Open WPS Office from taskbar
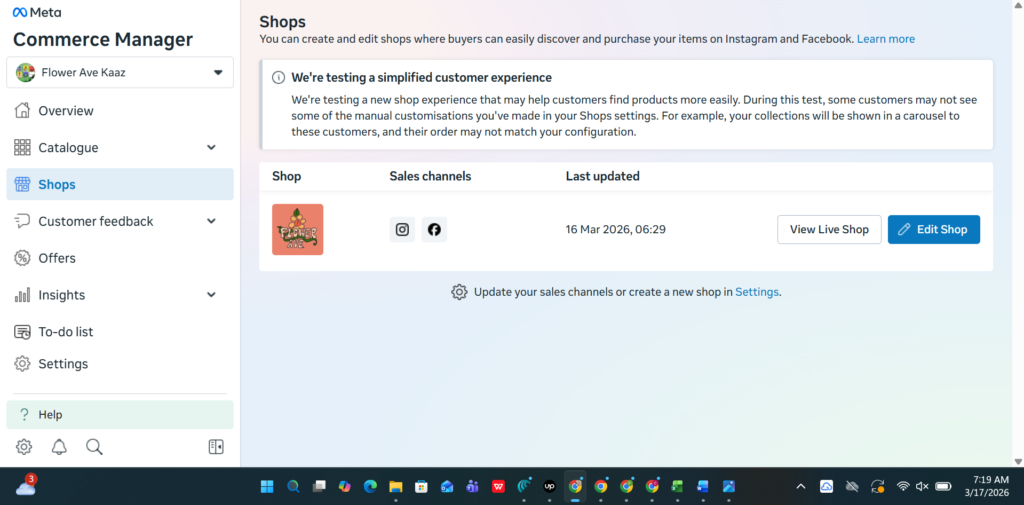This screenshot has height=505, width=1024. [498, 486]
